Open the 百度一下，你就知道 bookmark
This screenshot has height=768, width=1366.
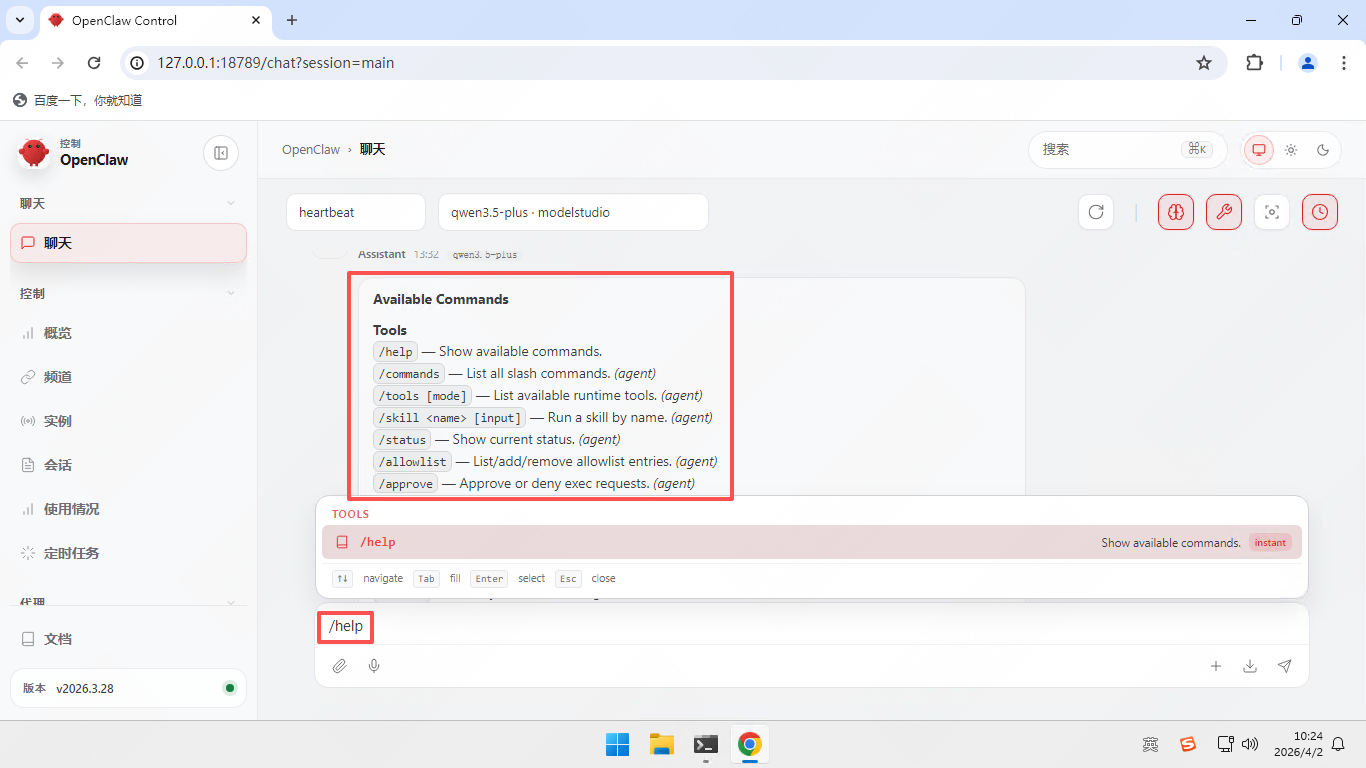pos(78,100)
